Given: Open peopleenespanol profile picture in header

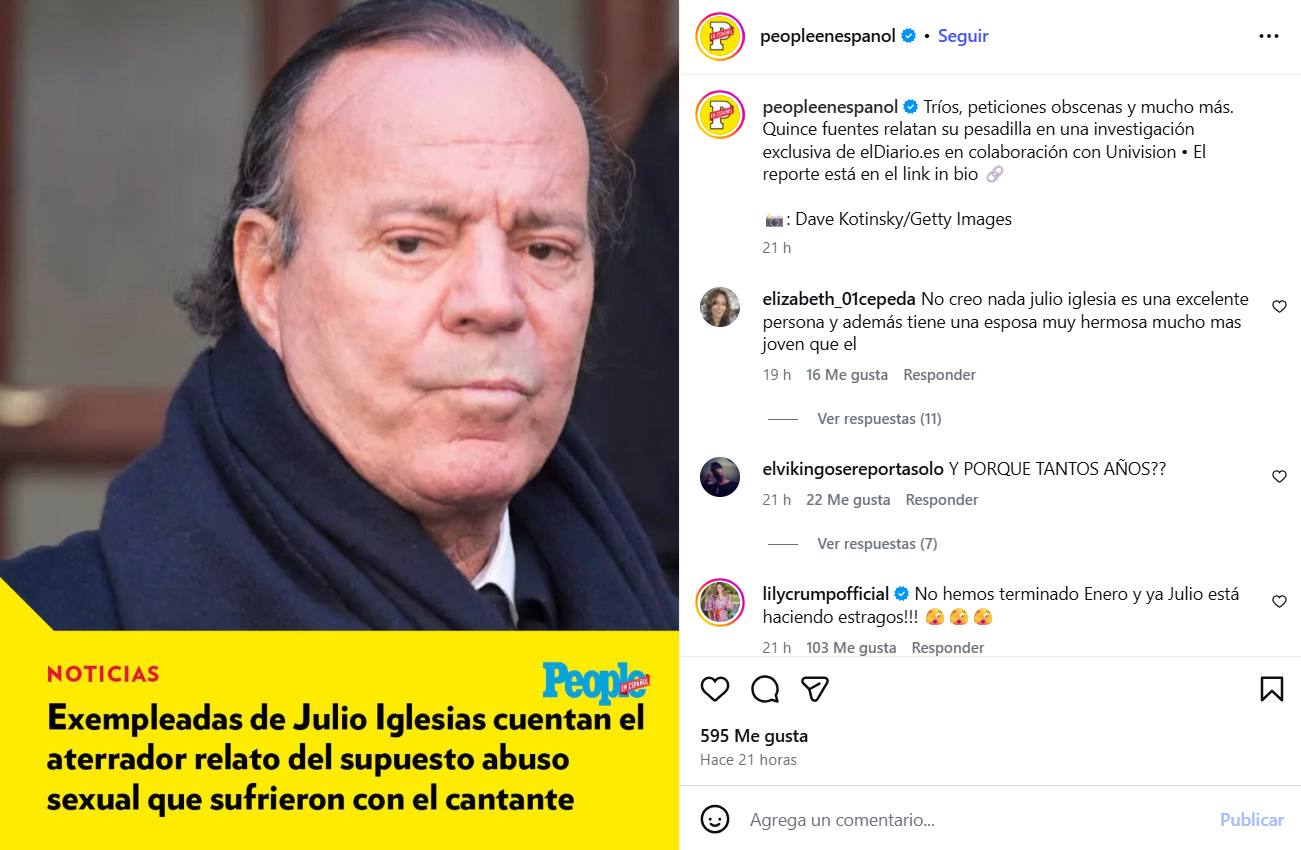Looking at the screenshot, I should click(x=720, y=36).
